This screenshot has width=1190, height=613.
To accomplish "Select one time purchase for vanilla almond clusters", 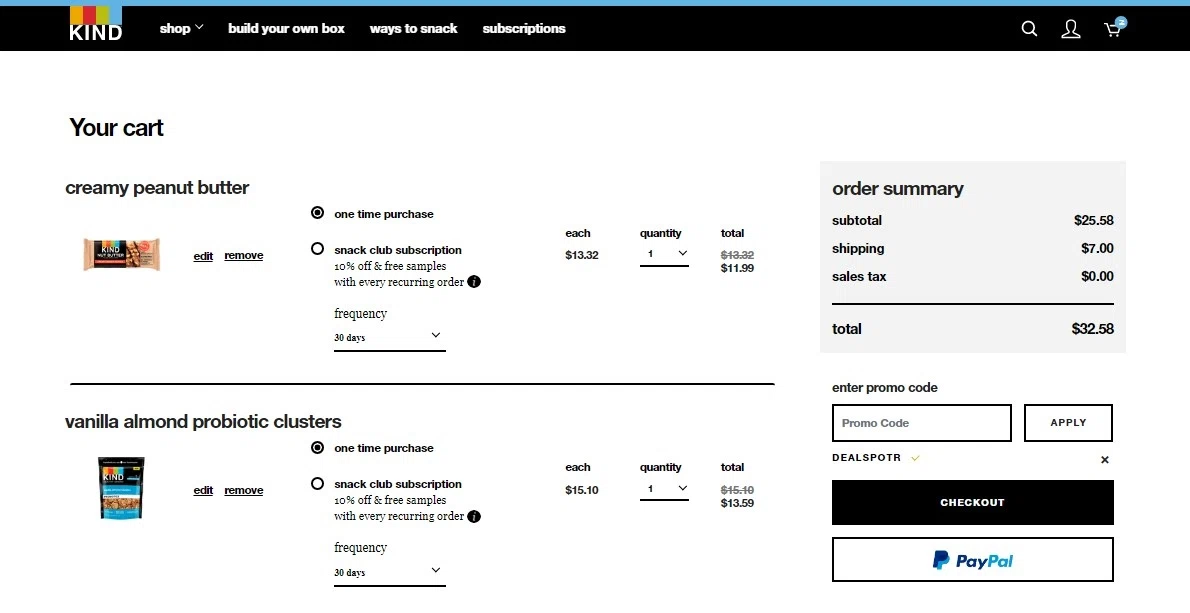I will click(x=317, y=448).
